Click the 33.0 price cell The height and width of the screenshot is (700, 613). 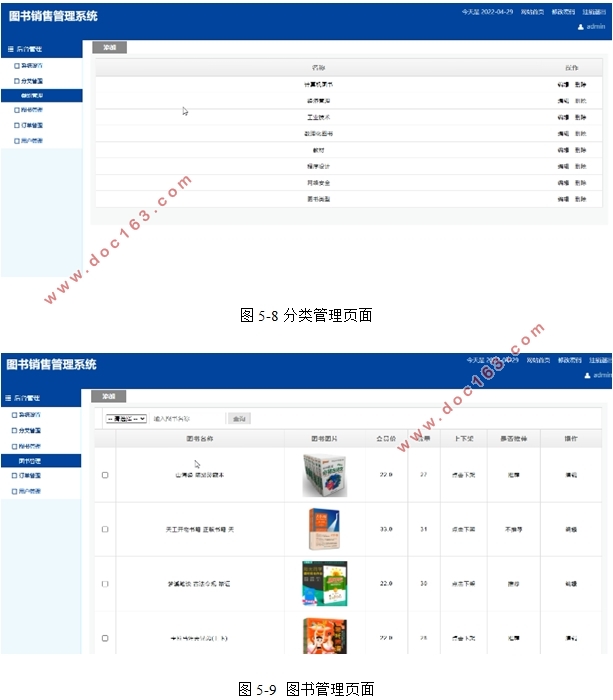(x=386, y=529)
